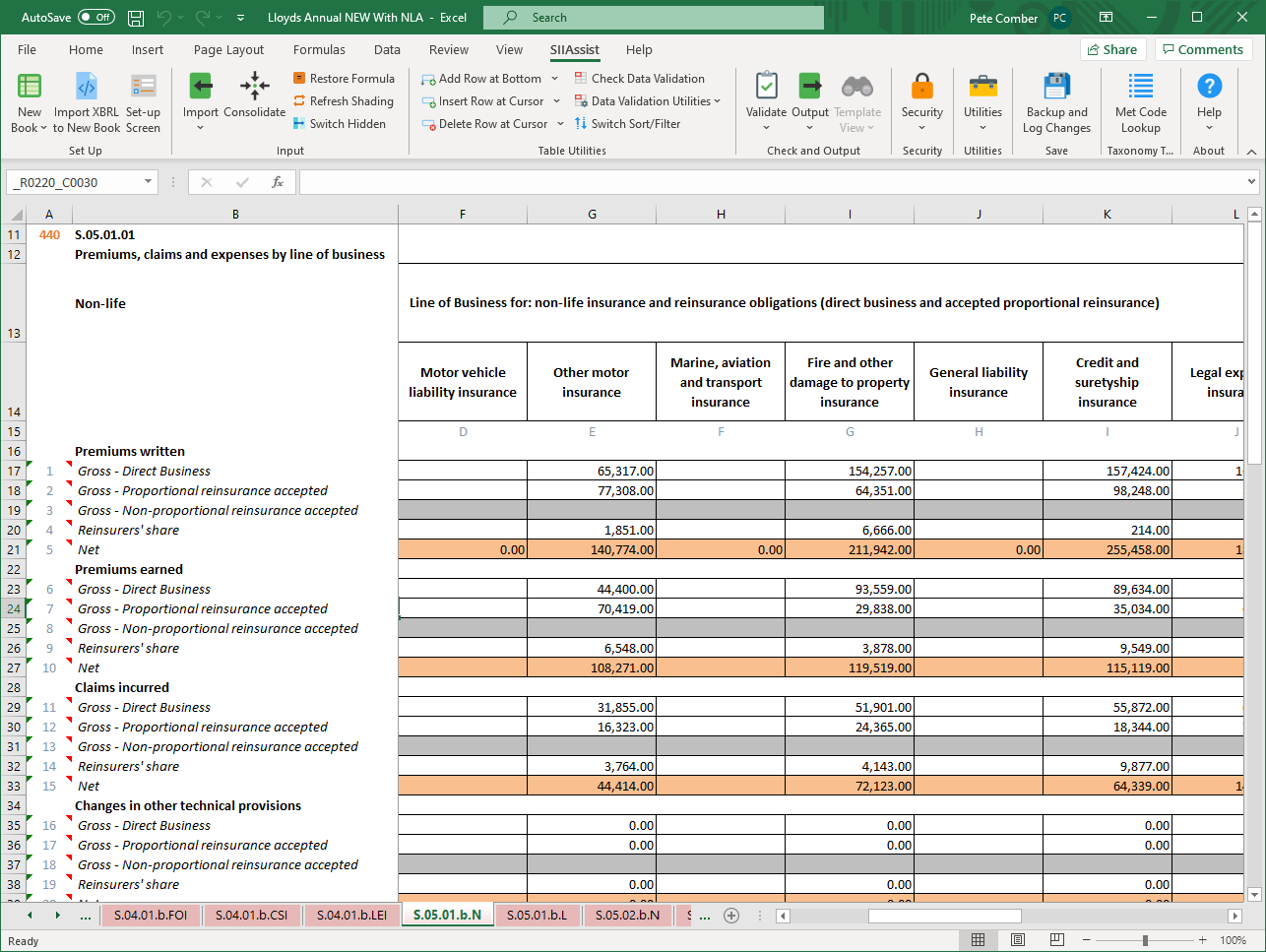The image size is (1266, 952).
Task: Click Restore Formula
Action: [344, 79]
